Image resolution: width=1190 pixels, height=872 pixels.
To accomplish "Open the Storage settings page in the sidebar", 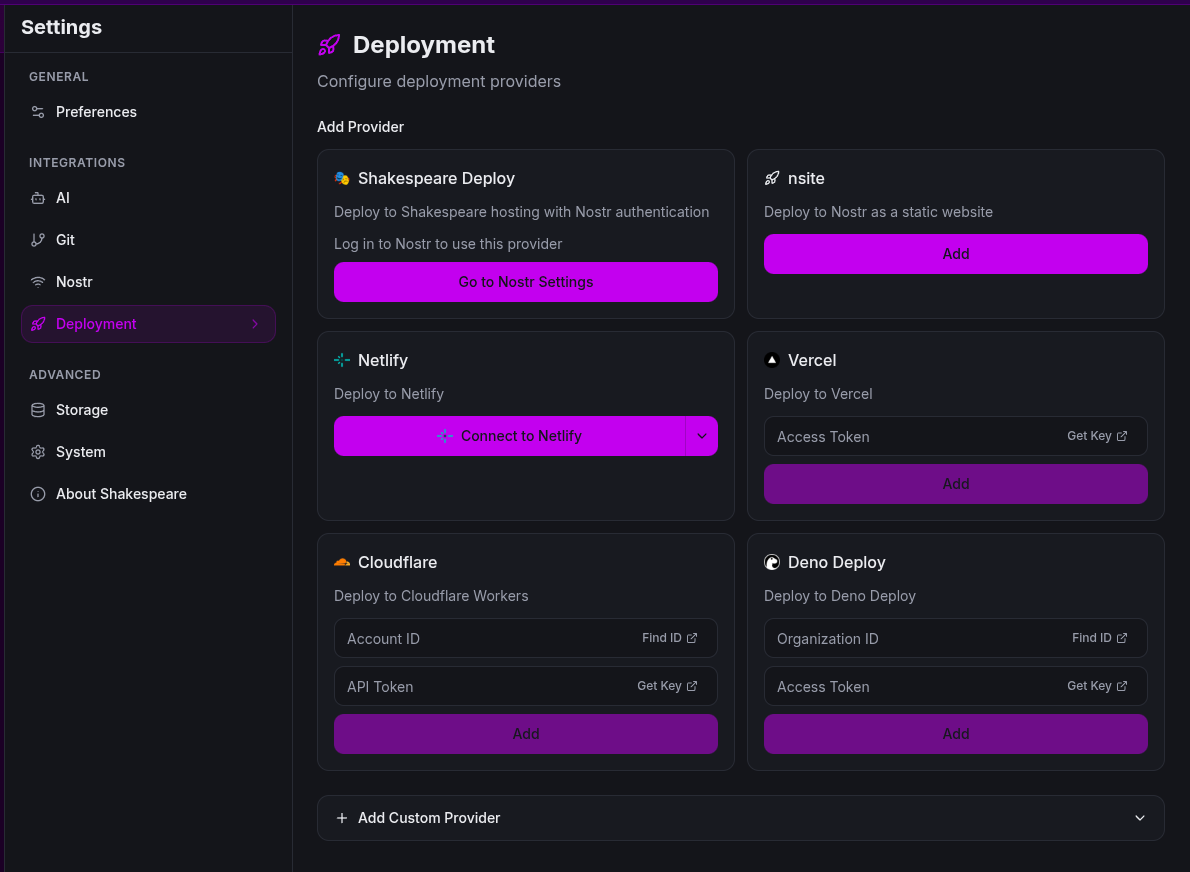I will point(82,410).
